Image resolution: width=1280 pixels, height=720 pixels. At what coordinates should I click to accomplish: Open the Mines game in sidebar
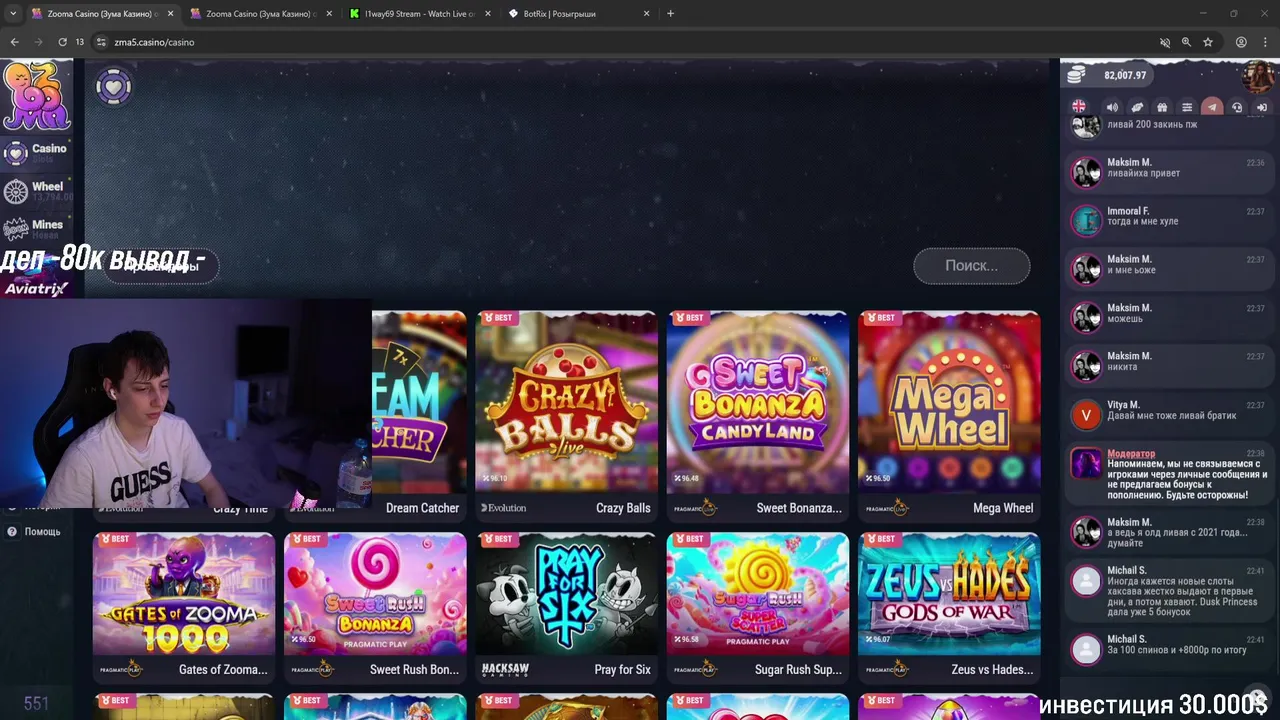coord(36,228)
